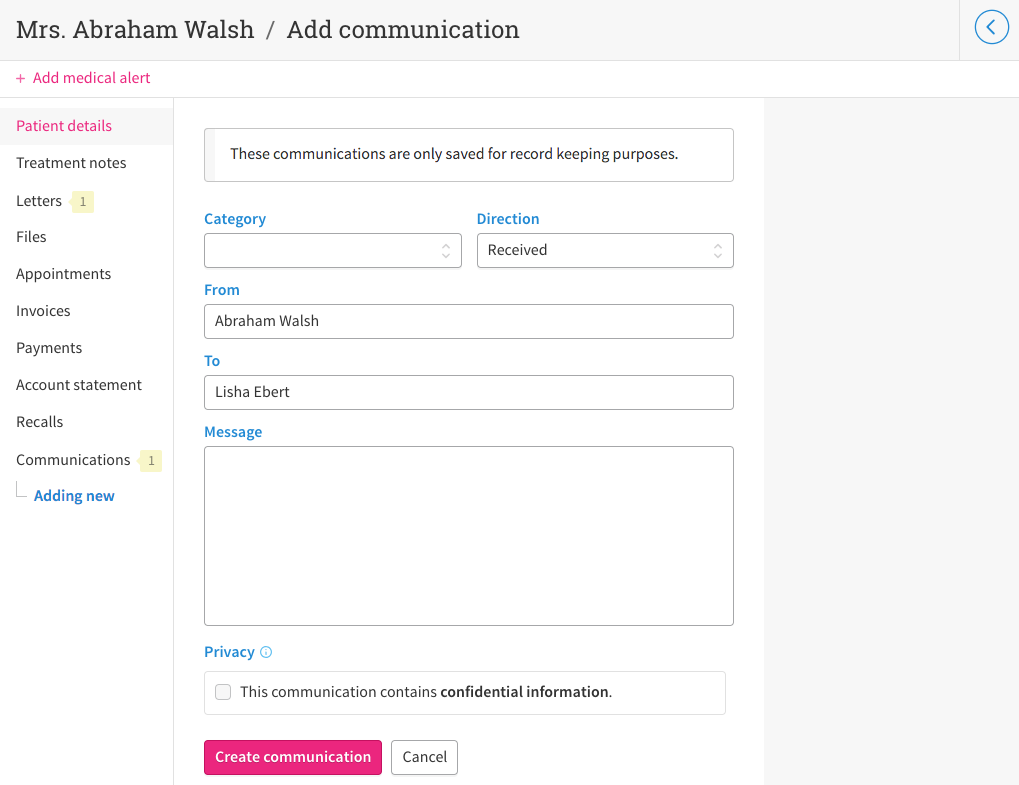Open the Invoices page

pos(43,311)
